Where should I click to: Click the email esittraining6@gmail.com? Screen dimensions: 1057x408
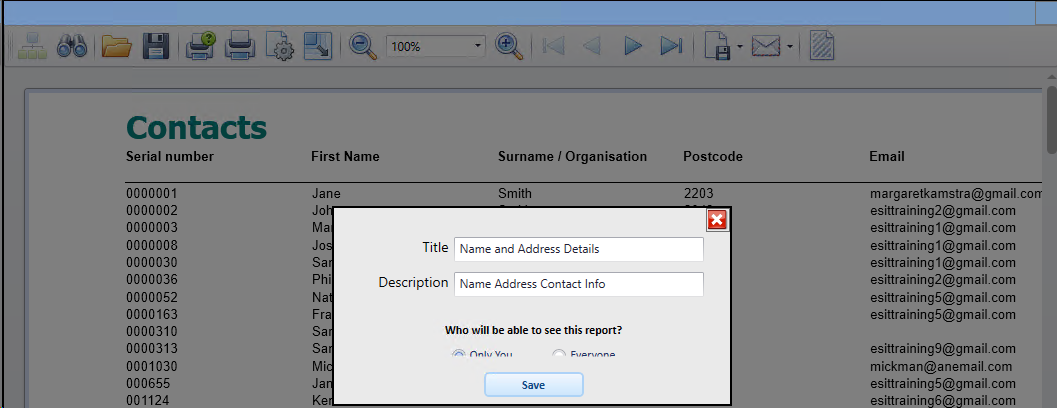tap(942, 401)
